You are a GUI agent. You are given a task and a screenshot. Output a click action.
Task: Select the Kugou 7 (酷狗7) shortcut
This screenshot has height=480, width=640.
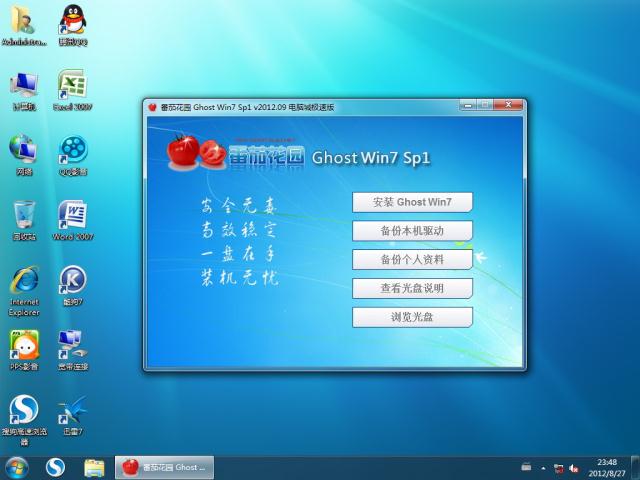point(73,285)
